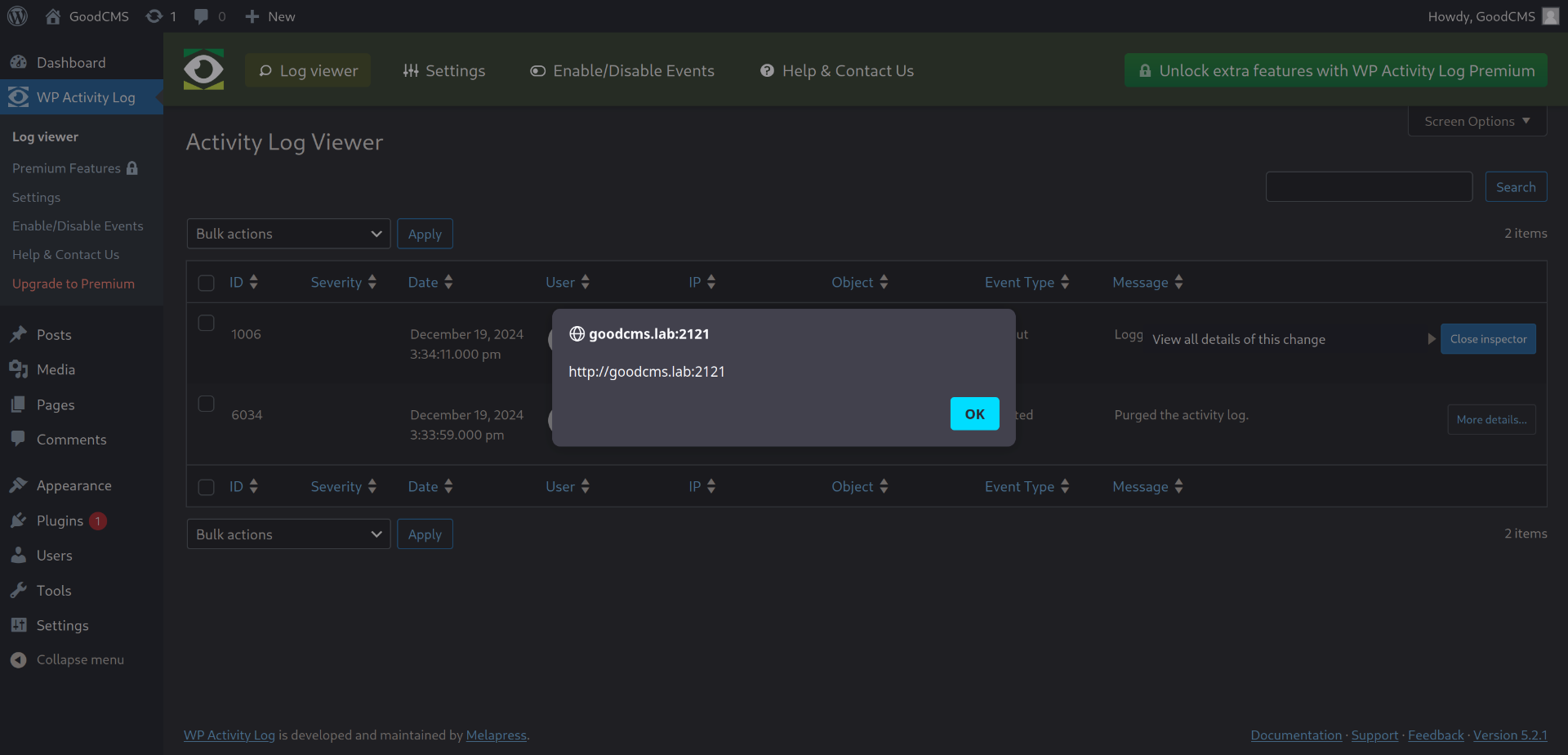
Task: Open the WP Activity Log footer link
Action: pyautogui.click(x=229, y=735)
